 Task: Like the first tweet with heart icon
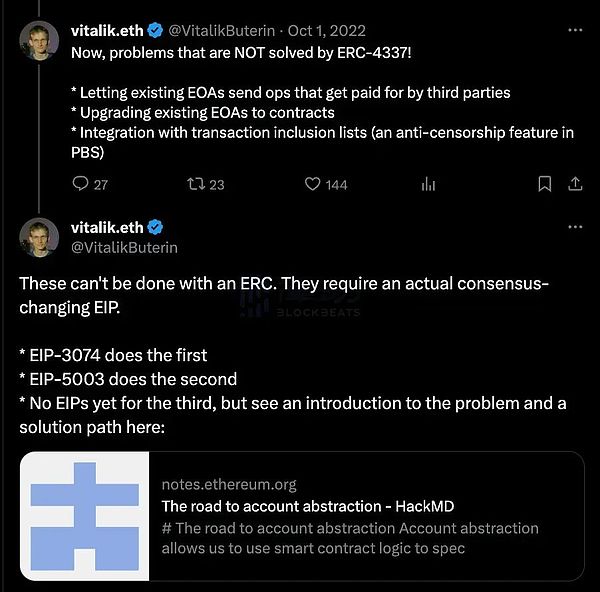click(x=312, y=184)
